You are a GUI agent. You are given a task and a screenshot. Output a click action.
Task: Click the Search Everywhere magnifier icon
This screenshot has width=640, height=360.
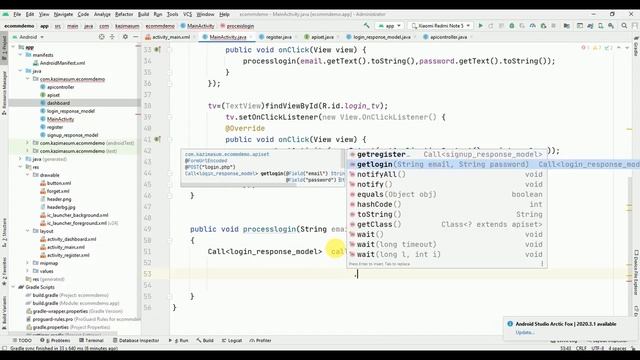coord(624,26)
